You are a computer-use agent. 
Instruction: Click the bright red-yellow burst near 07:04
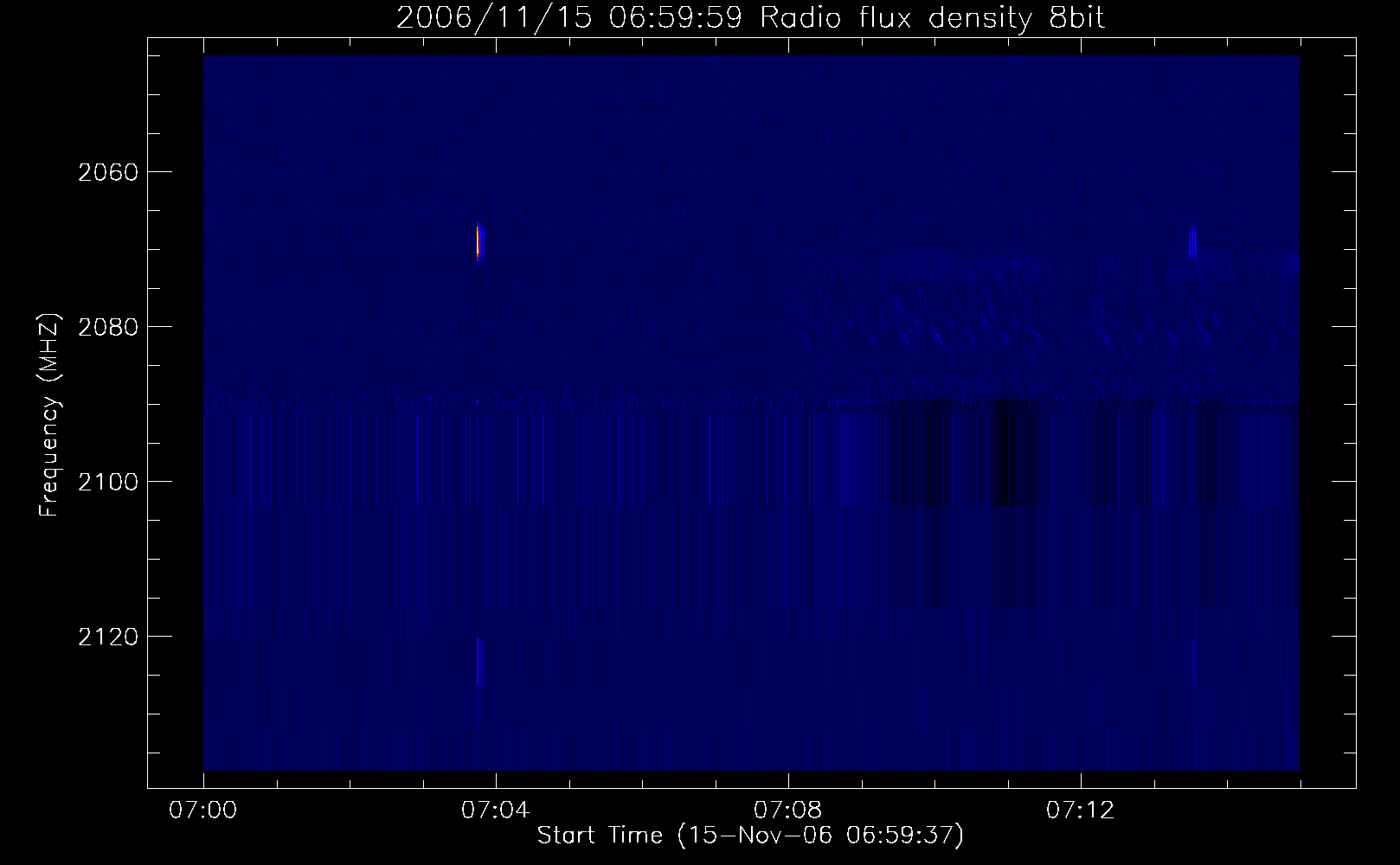coord(478,242)
